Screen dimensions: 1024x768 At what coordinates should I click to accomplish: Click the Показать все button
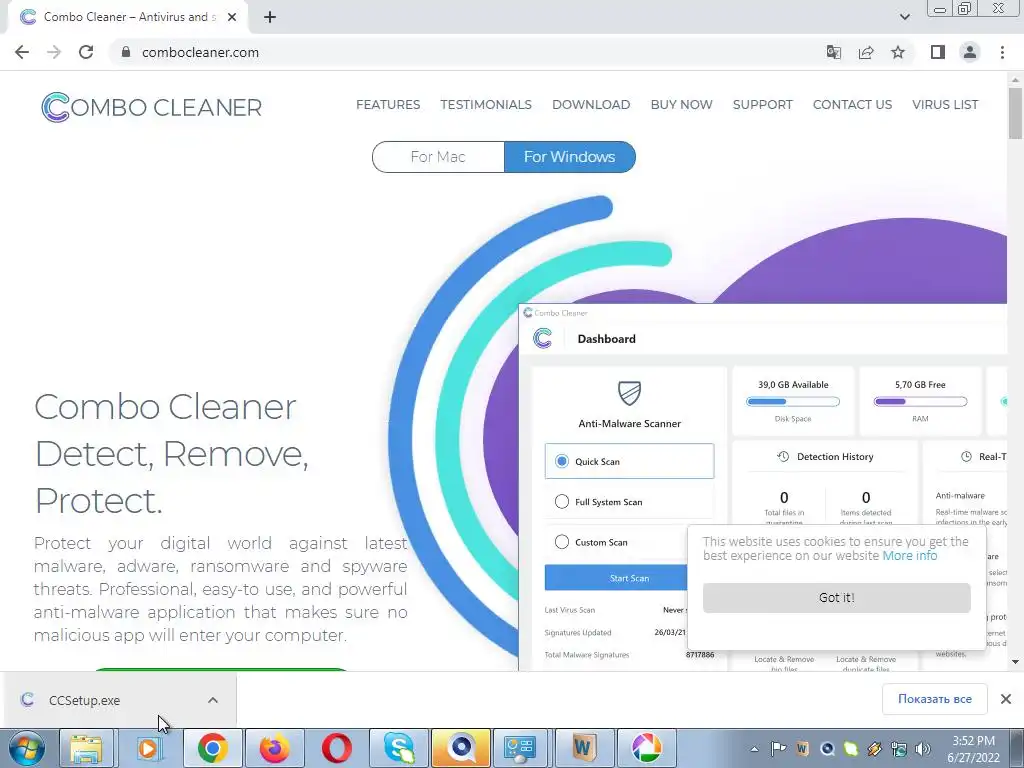pos(935,699)
